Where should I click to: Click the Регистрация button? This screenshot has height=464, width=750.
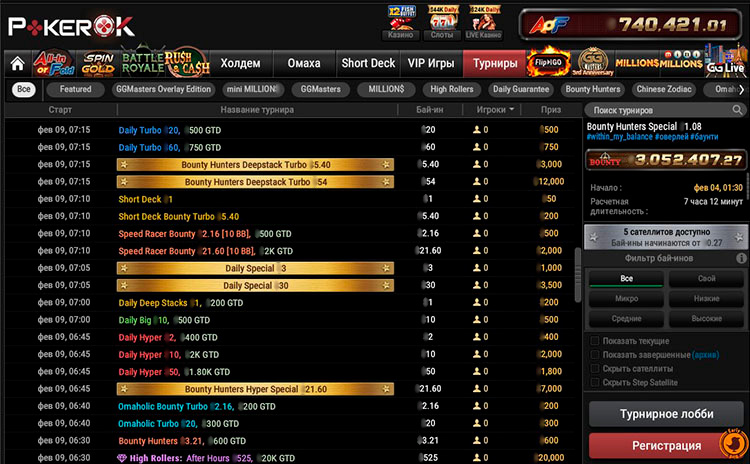pyautogui.click(x=666, y=446)
